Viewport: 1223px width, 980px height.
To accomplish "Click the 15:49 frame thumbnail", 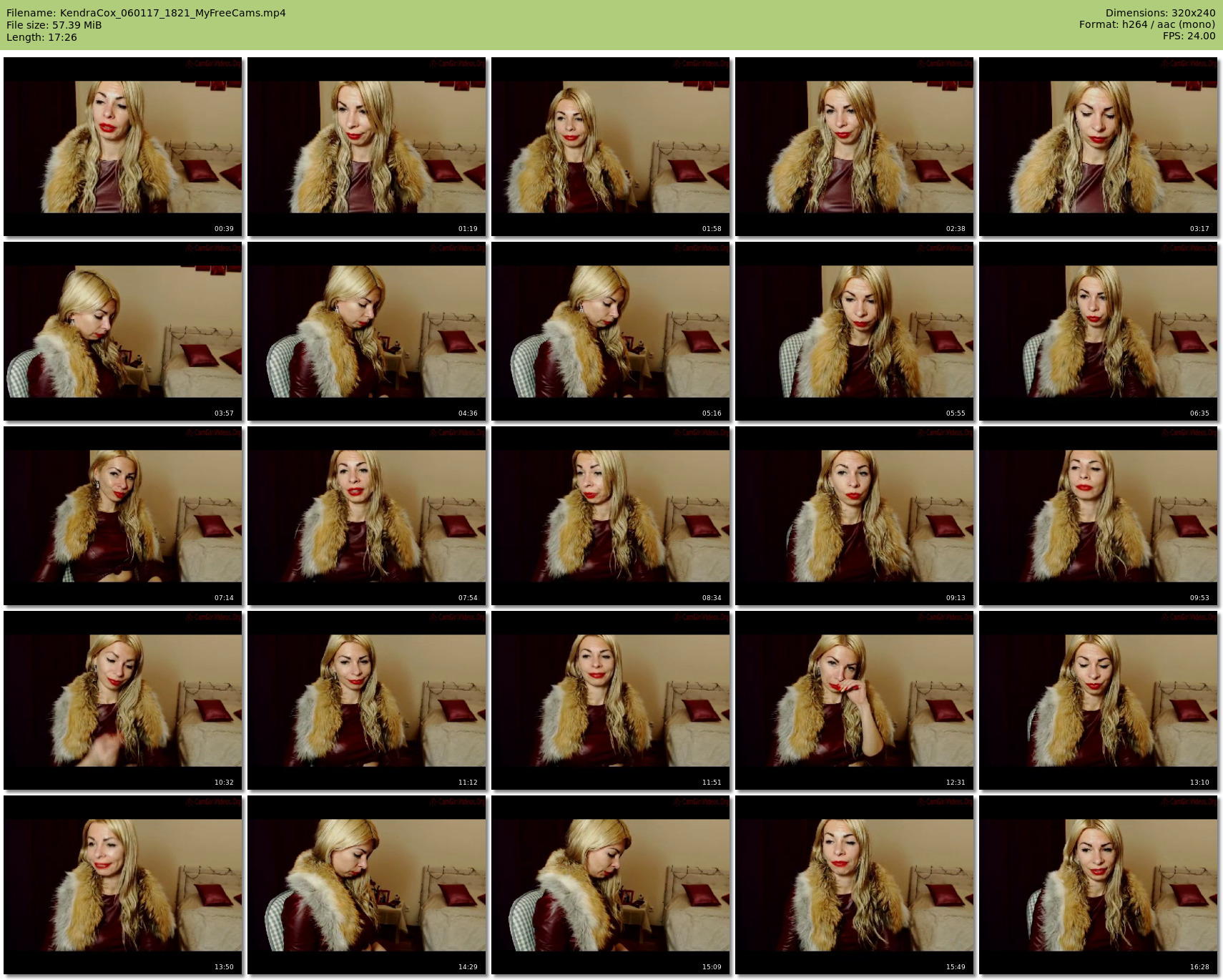I will [x=855, y=885].
